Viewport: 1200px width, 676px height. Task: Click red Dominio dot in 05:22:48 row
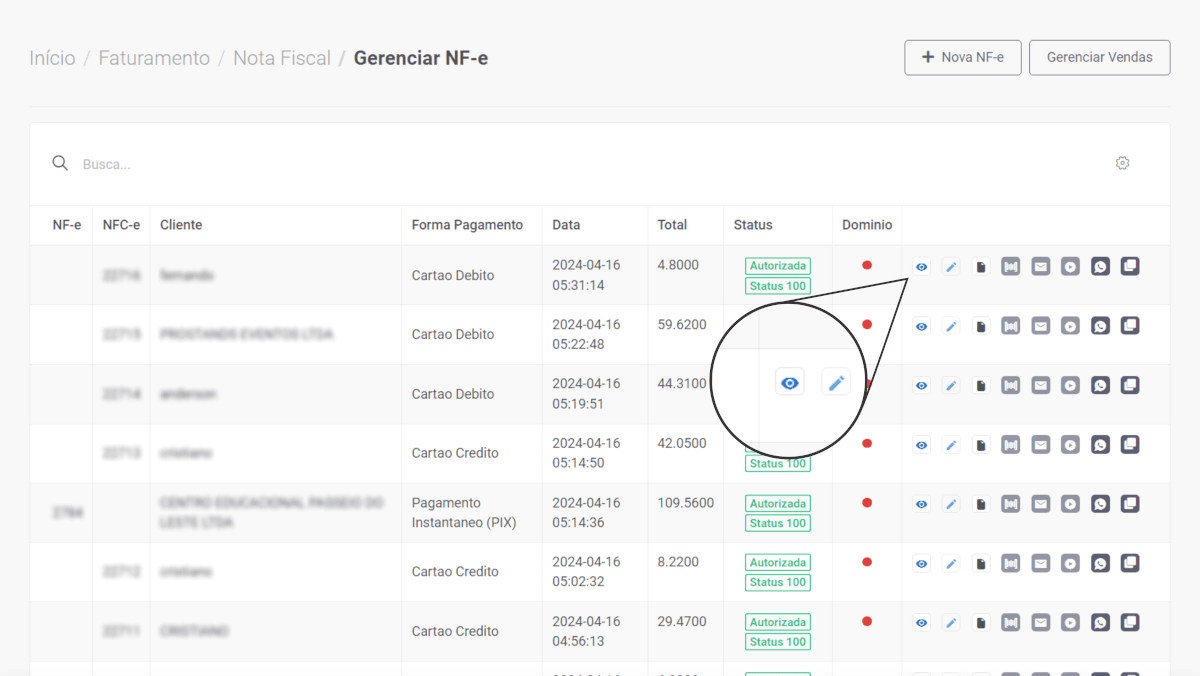point(867,324)
